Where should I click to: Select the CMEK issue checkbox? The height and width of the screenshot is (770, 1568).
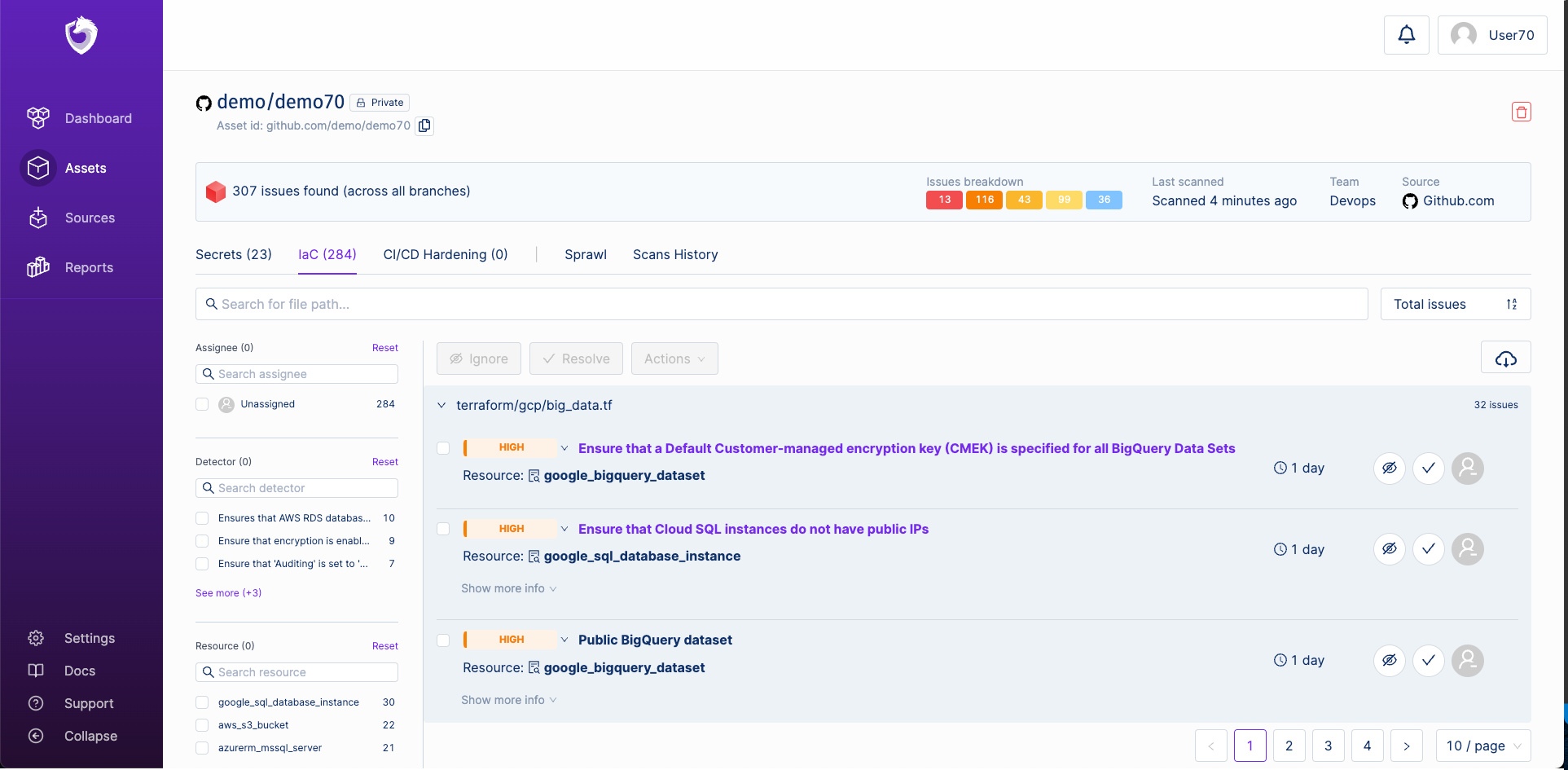[443, 448]
